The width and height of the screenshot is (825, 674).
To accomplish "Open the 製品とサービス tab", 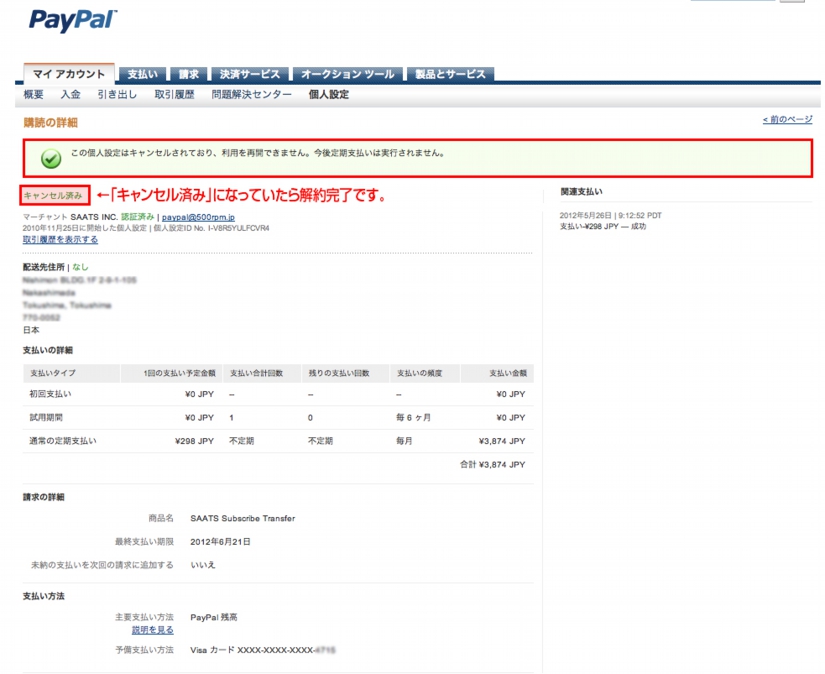I will click(x=450, y=74).
